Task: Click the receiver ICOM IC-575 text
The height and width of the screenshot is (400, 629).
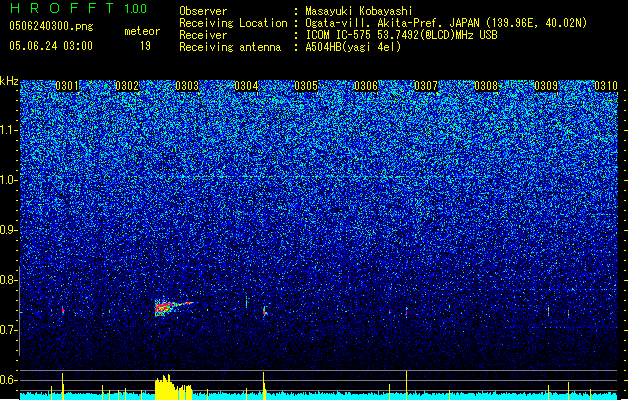Action: coord(401,35)
